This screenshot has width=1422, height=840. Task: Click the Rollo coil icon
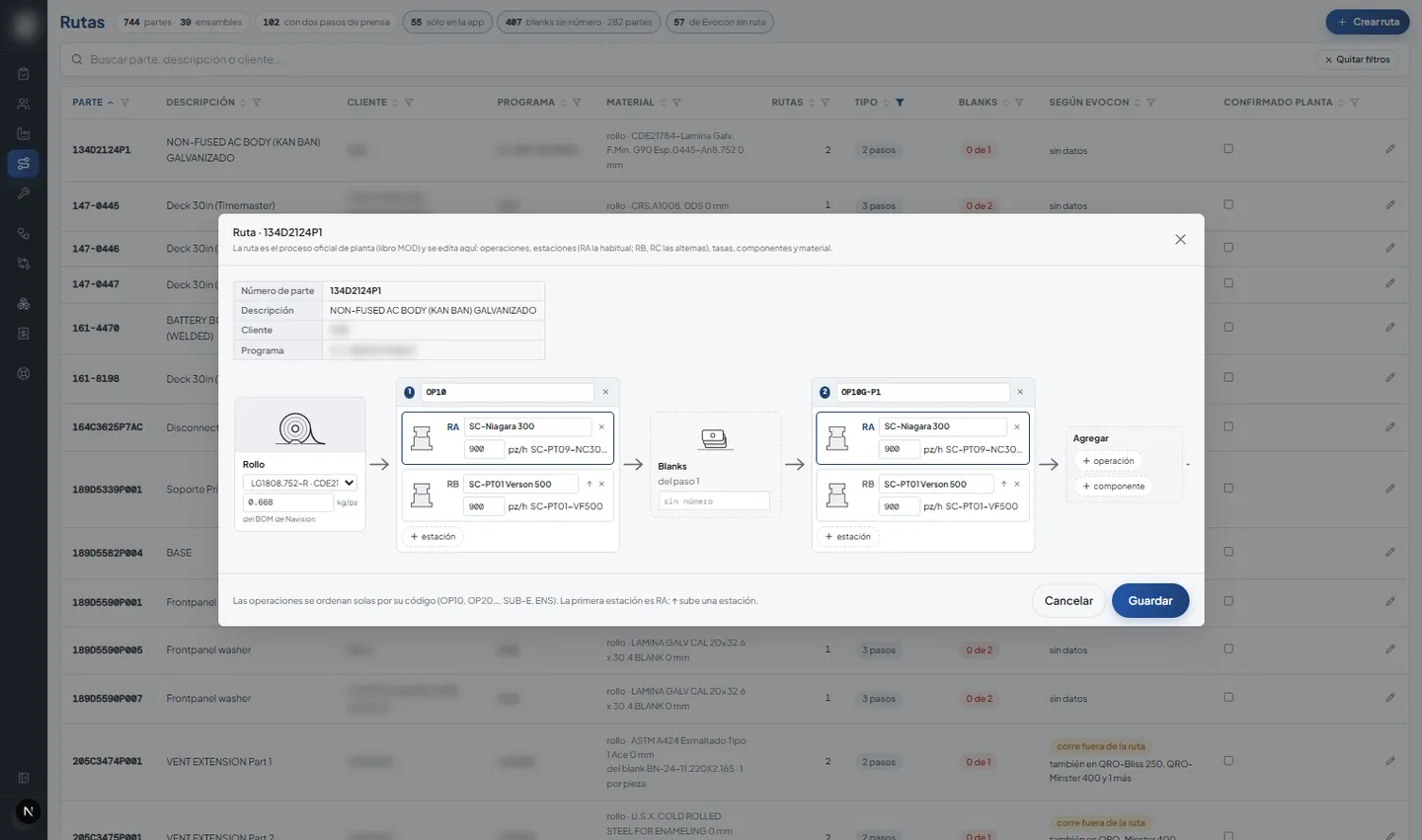pyautogui.click(x=299, y=428)
